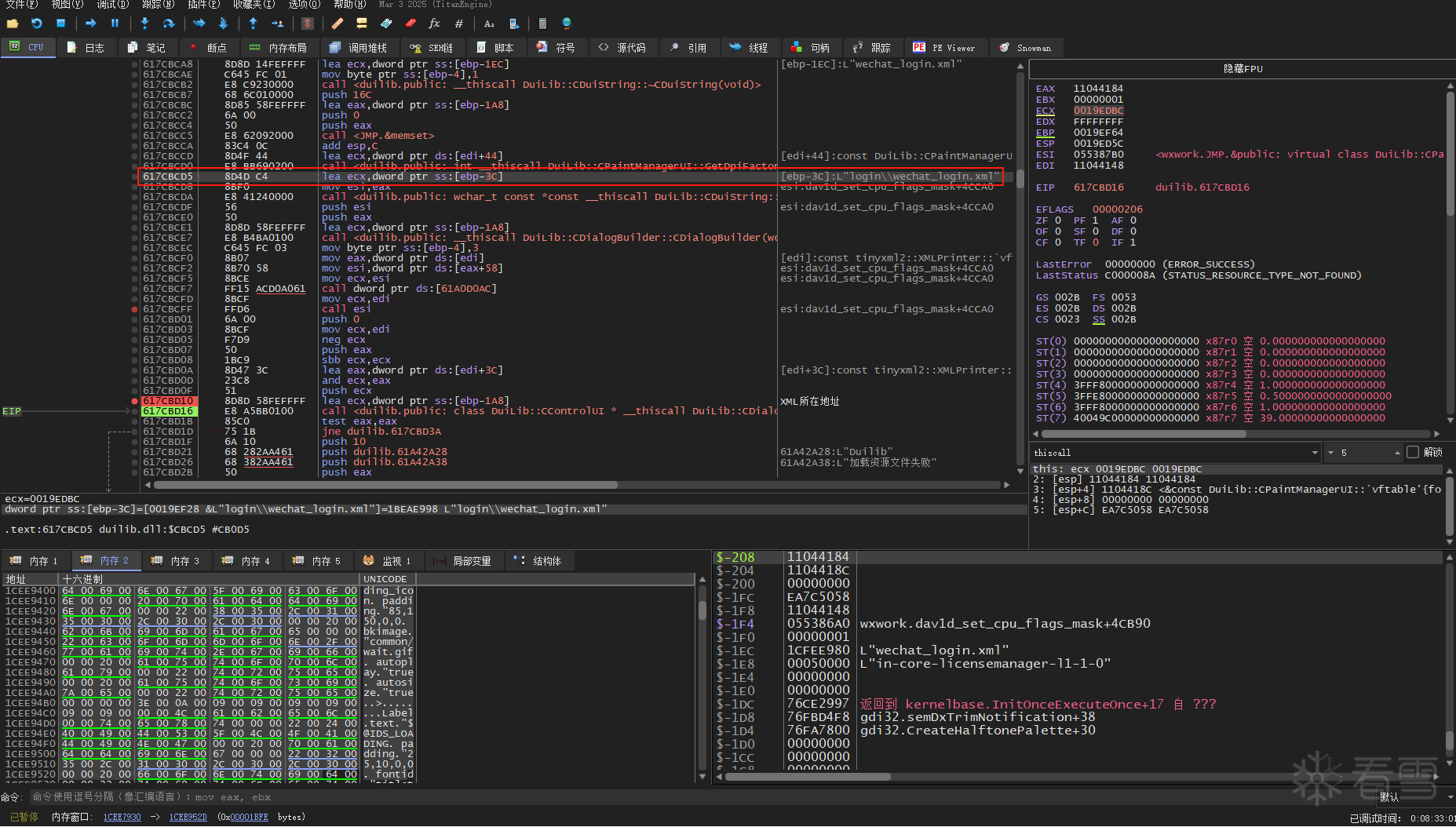Viewport: 1456px width, 827px height.
Task: Click the restart debugging icon
Action: (36, 24)
